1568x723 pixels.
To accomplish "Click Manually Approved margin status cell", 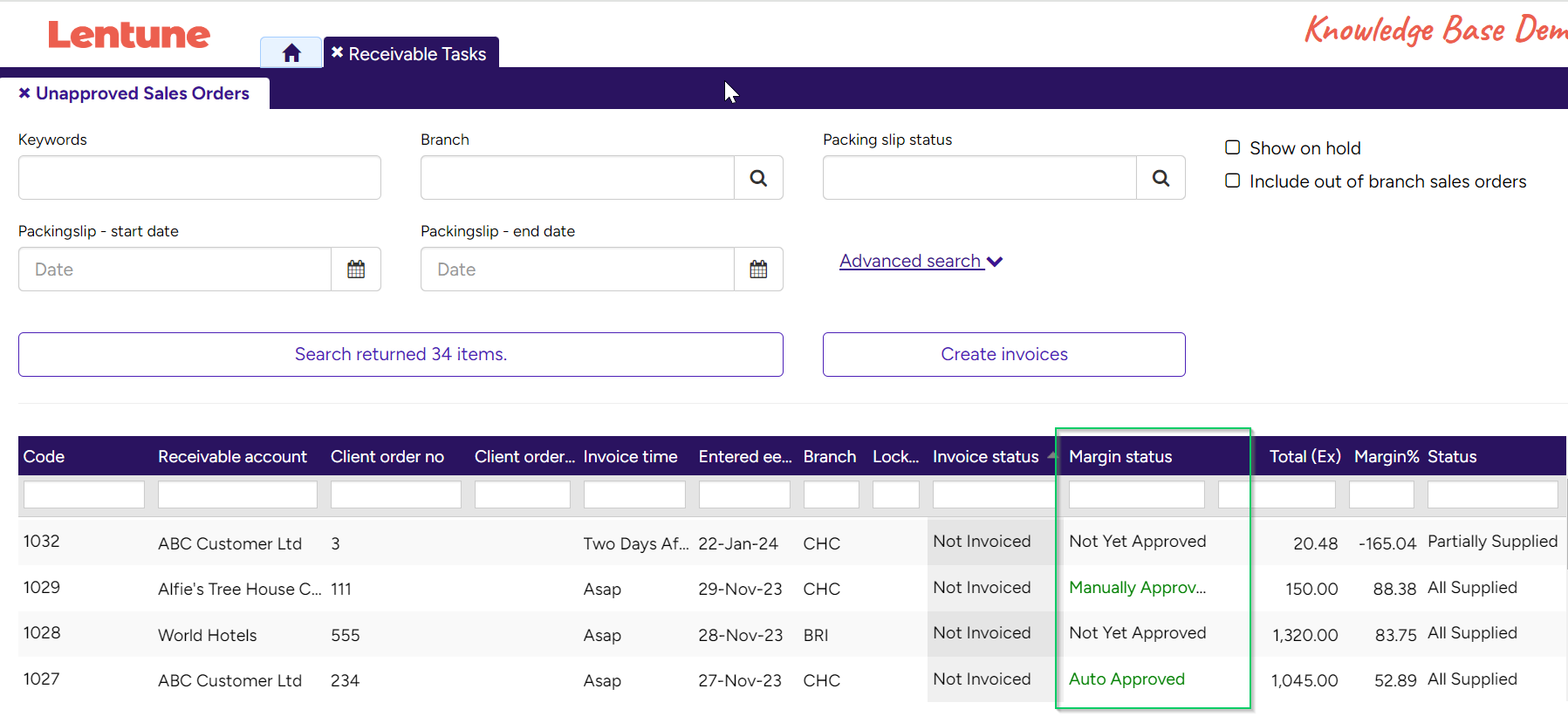I will pyautogui.click(x=1138, y=588).
